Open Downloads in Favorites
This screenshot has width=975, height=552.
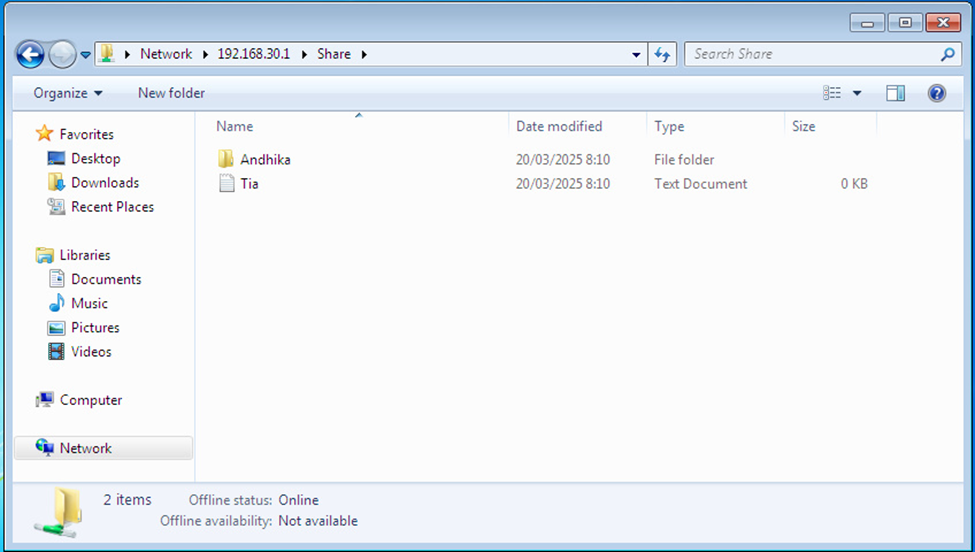click(105, 183)
